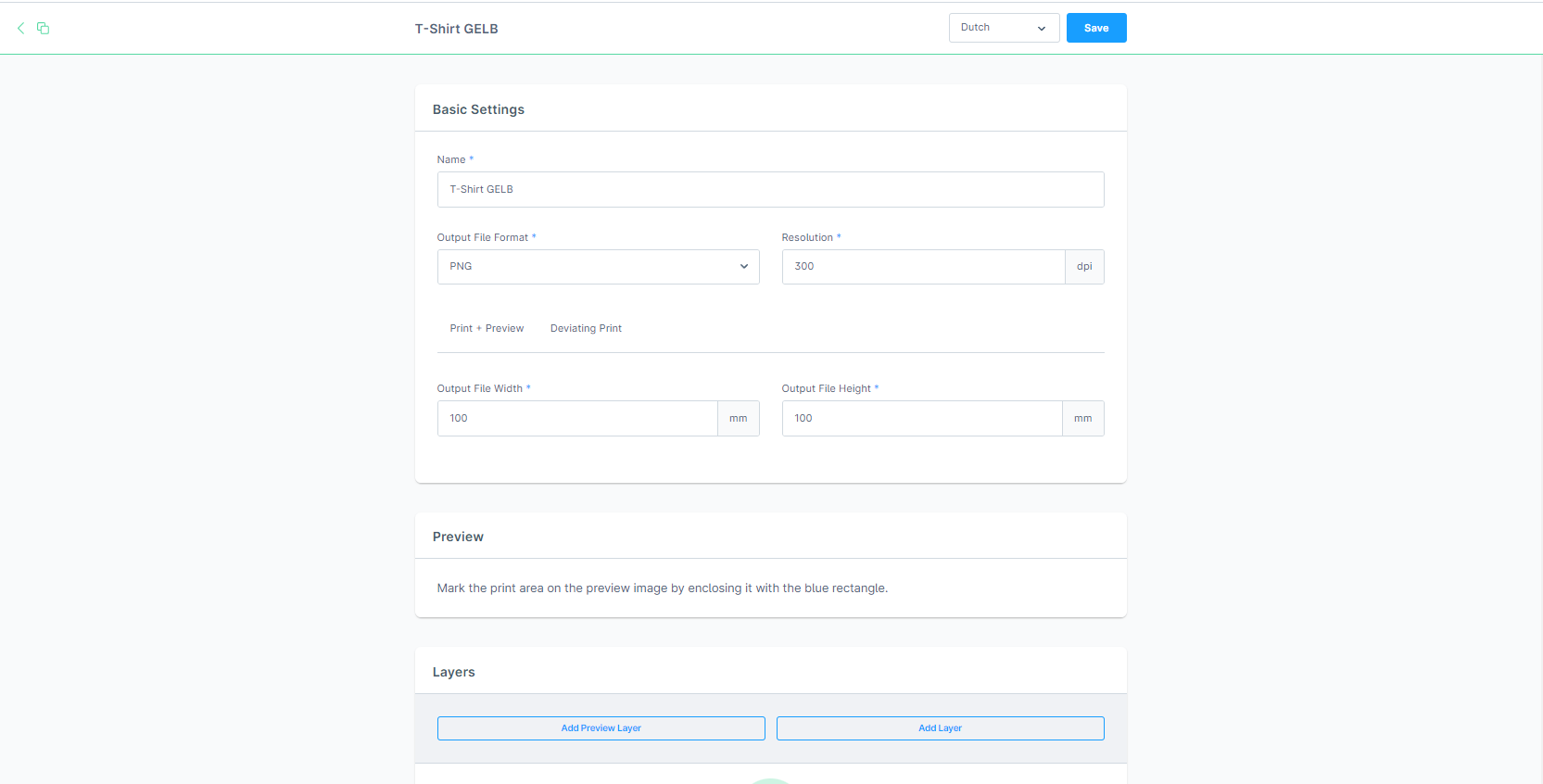Click the Add Preview Layer button

(x=601, y=728)
